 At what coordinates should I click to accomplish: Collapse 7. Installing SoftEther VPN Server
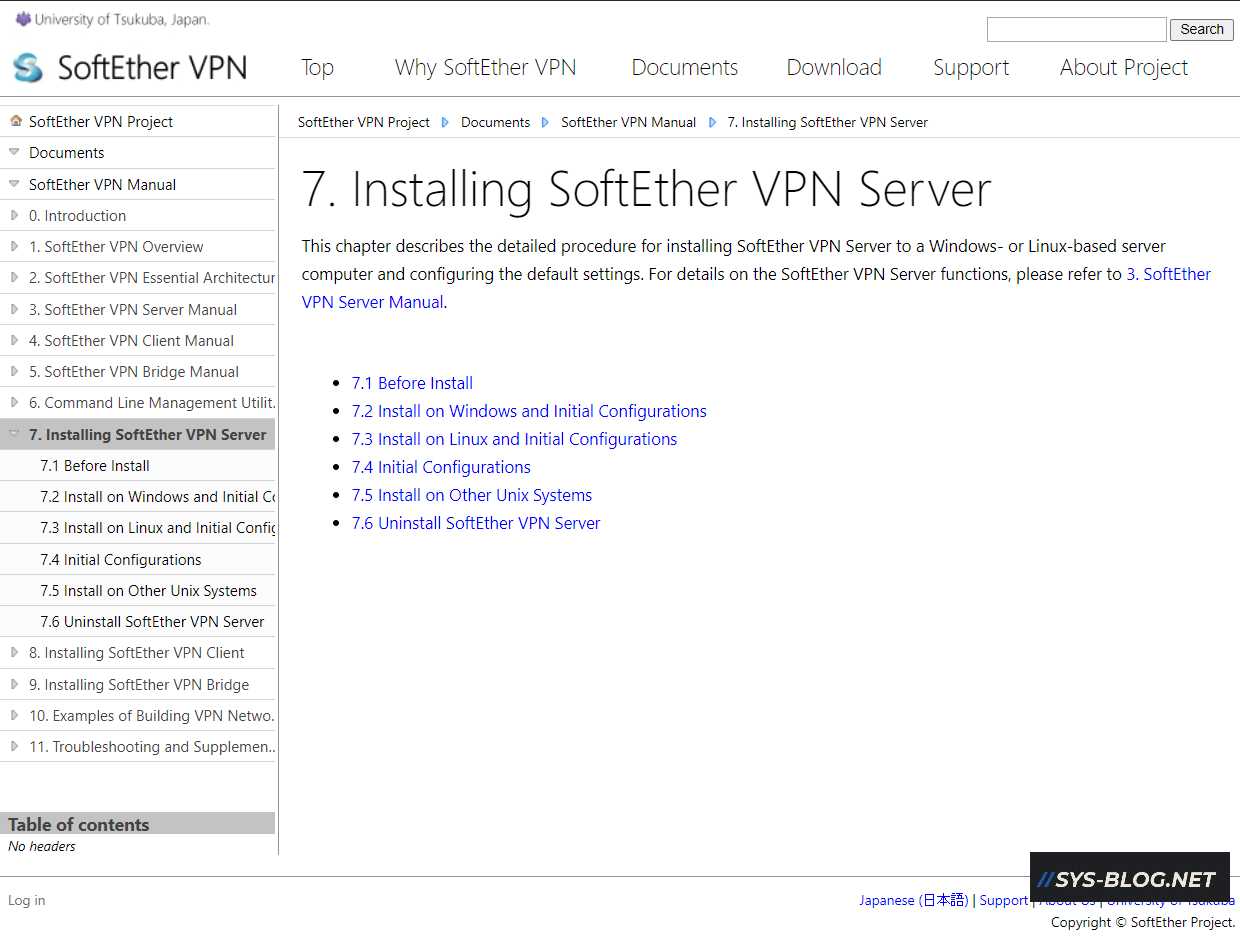pyautogui.click(x=14, y=434)
